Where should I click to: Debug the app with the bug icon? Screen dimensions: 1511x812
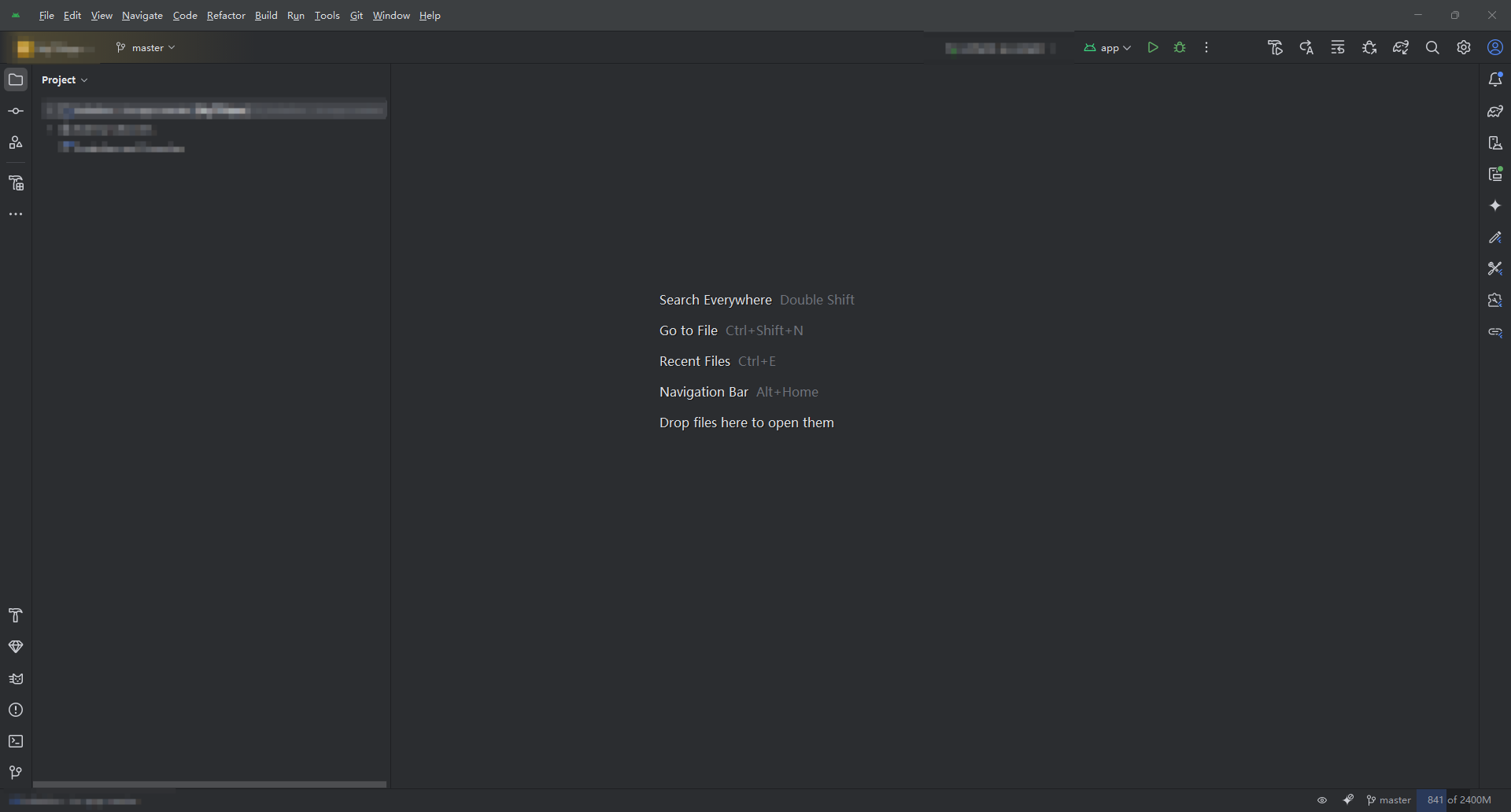click(x=1180, y=47)
